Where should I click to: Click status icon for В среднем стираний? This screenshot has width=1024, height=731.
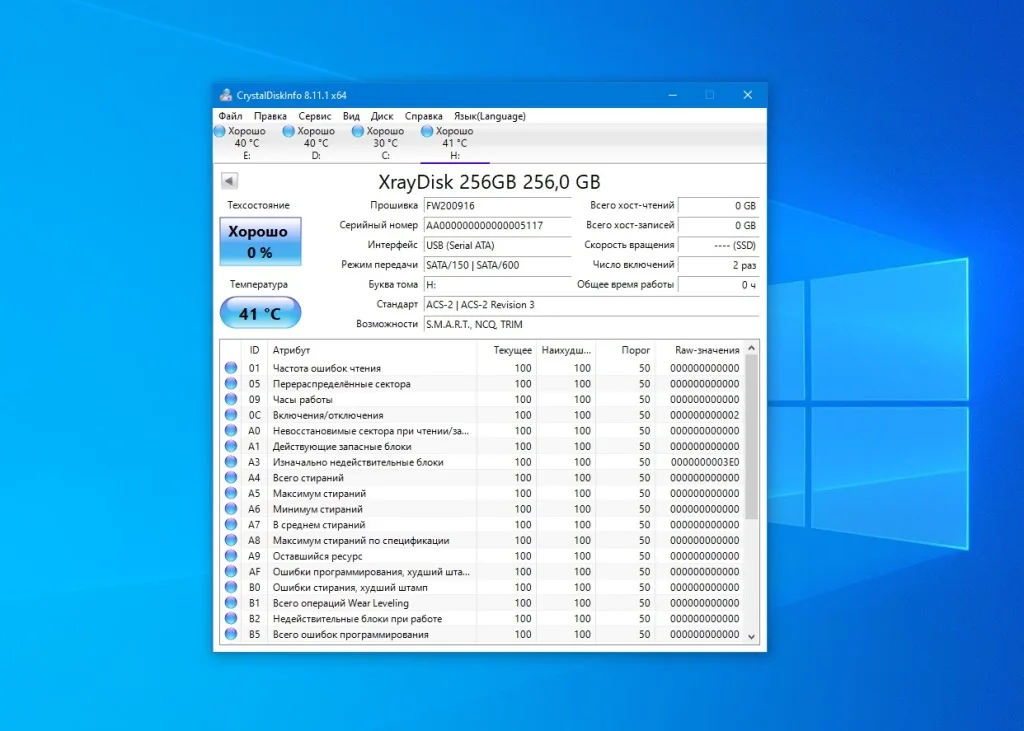(231, 525)
